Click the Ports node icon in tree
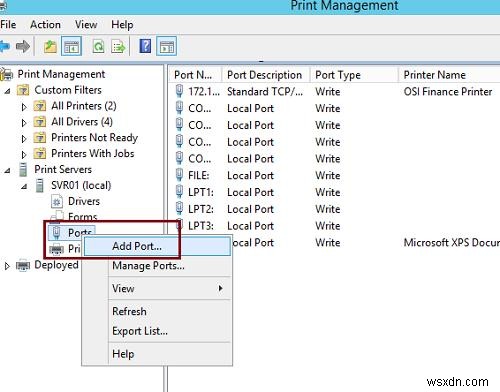The width and height of the screenshot is (500, 392). 56,232
